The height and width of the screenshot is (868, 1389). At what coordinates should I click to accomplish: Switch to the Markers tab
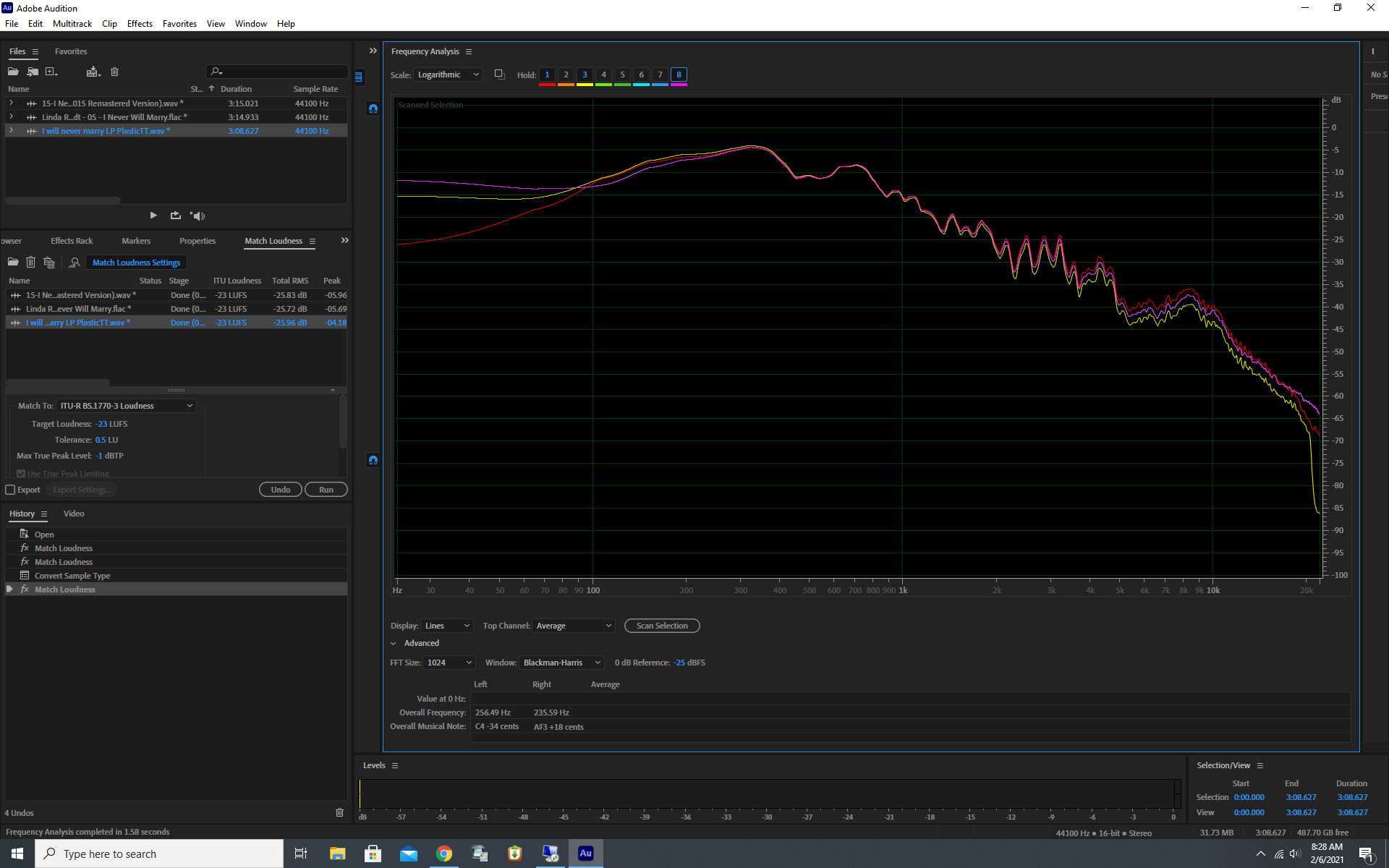pos(136,241)
